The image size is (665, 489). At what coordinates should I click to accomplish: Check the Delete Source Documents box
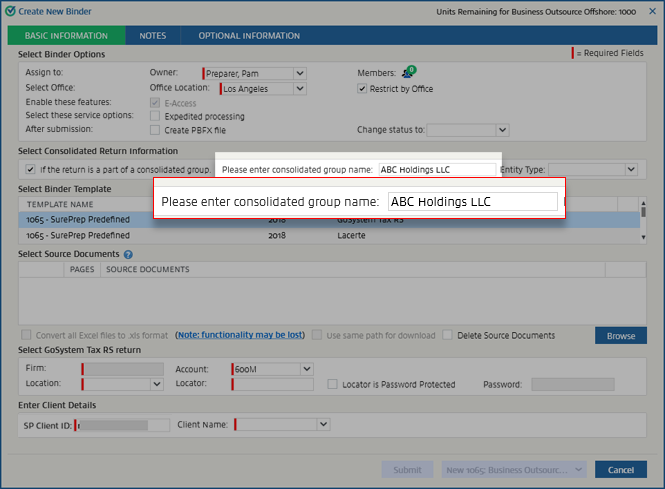[x=448, y=335]
